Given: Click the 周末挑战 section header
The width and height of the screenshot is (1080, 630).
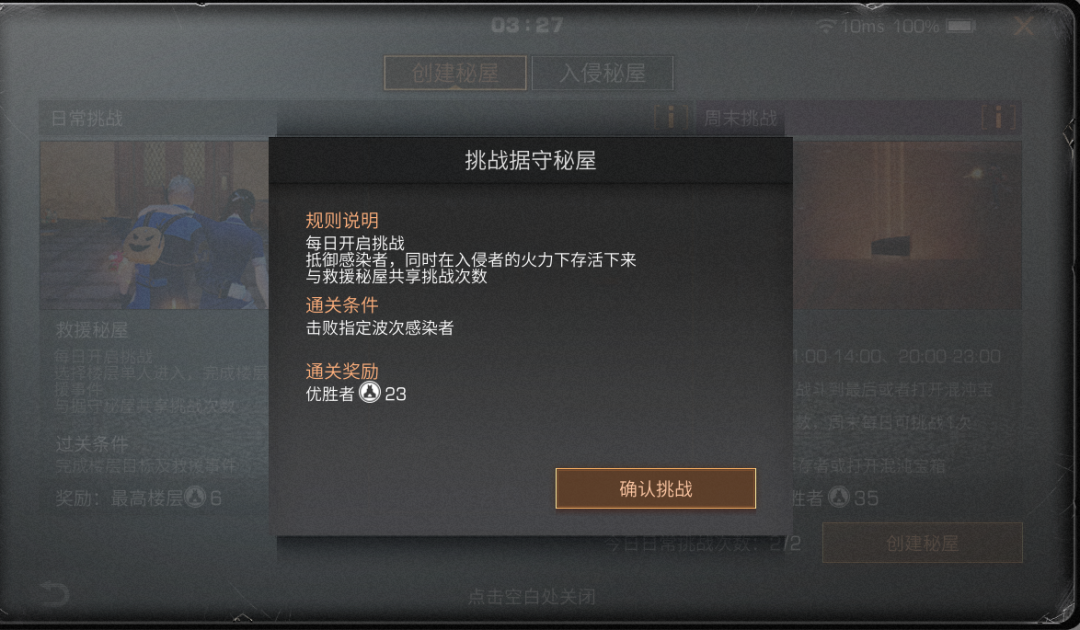Looking at the screenshot, I should pyautogui.click(x=740, y=118).
